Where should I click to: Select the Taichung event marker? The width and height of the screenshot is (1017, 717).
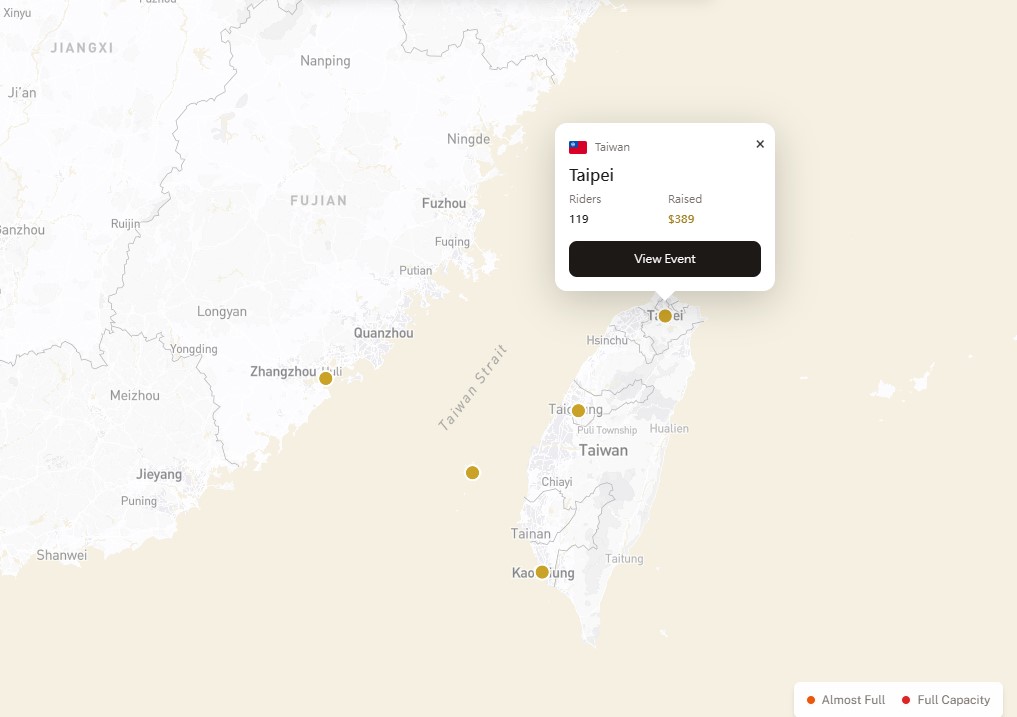(x=578, y=410)
